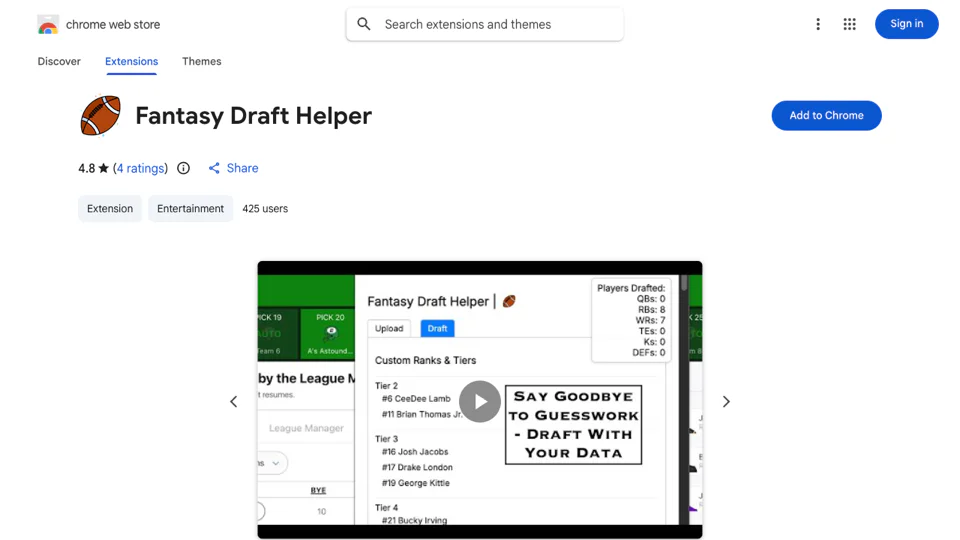The height and width of the screenshot is (540, 960).
Task: Click the 'Custom Ranks & Tiers' heading
Action: tap(425, 361)
